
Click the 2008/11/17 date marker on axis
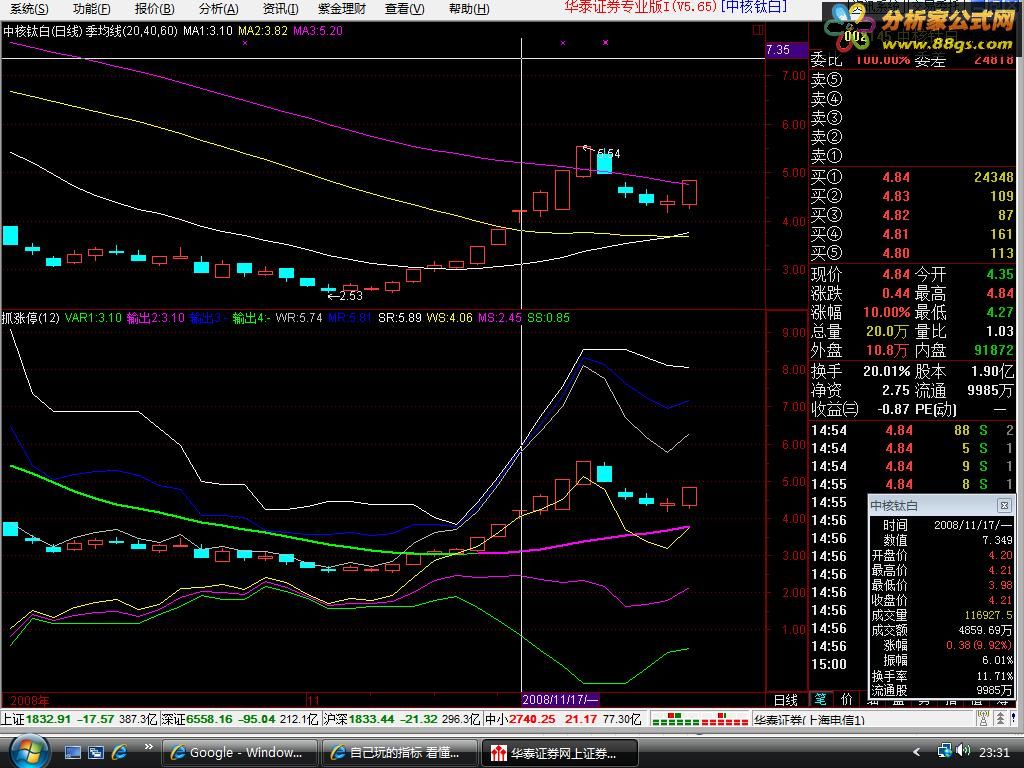[560, 699]
